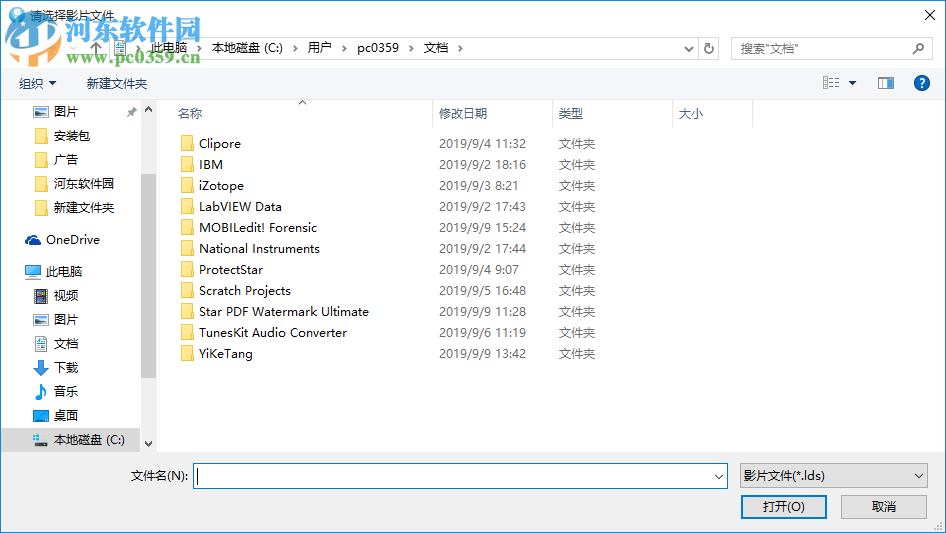Select 安装包 folder in sidebar
The image size is (946, 533).
coord(72,136)
